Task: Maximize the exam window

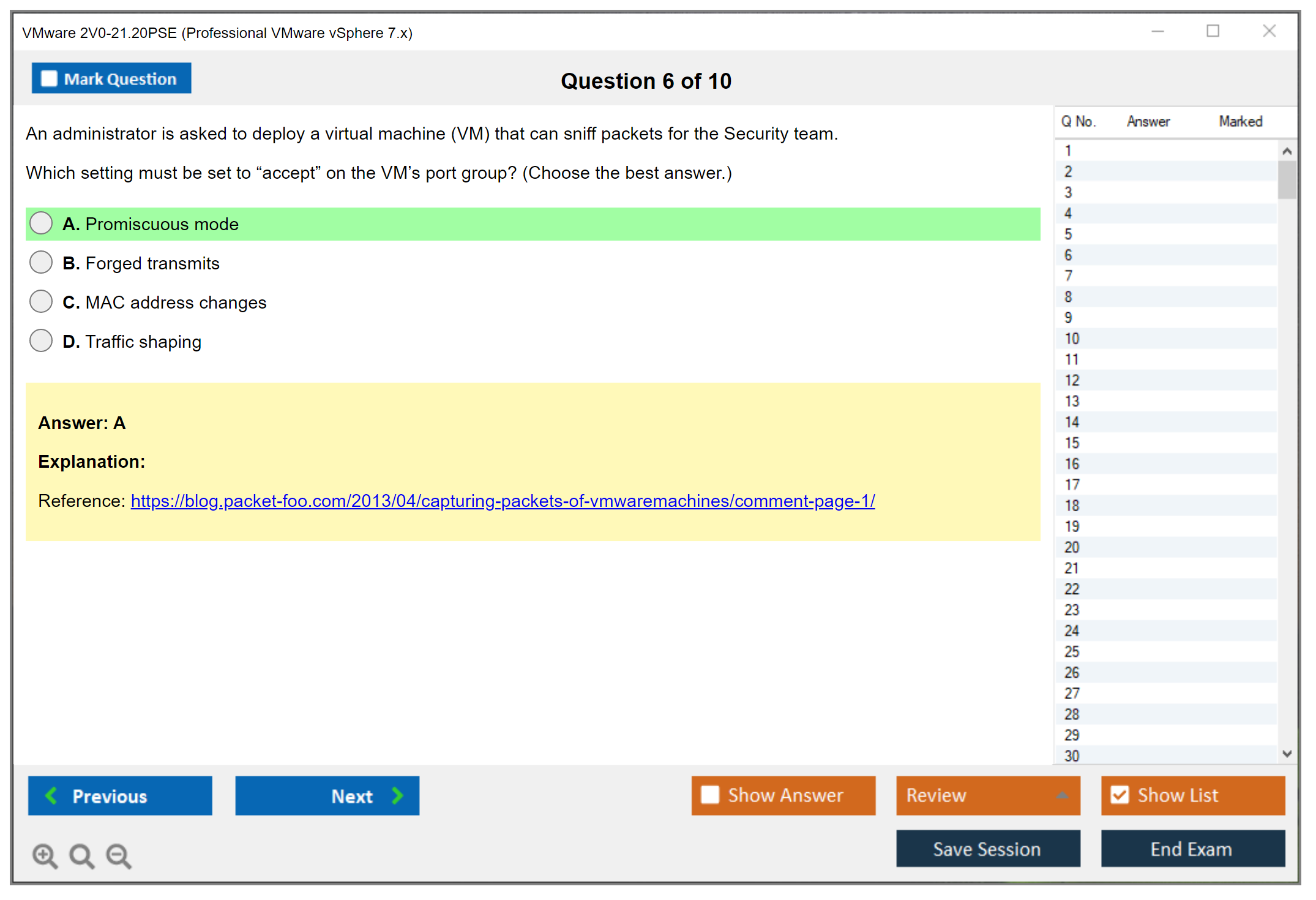Action: pos(1213,31)
